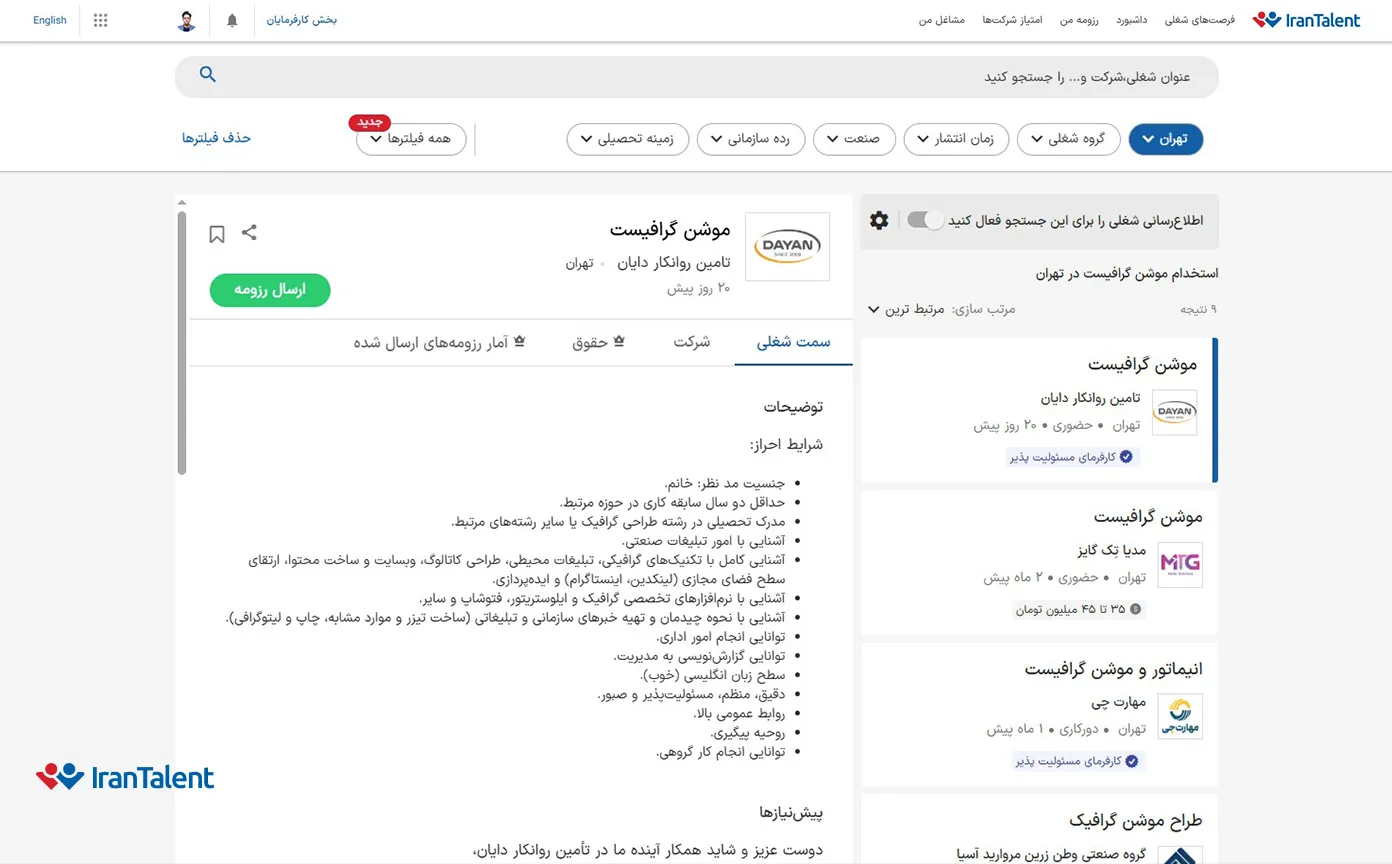
Task: Bookmark the موشن گرافیست job posting
Action: click(x=217, y=233)
